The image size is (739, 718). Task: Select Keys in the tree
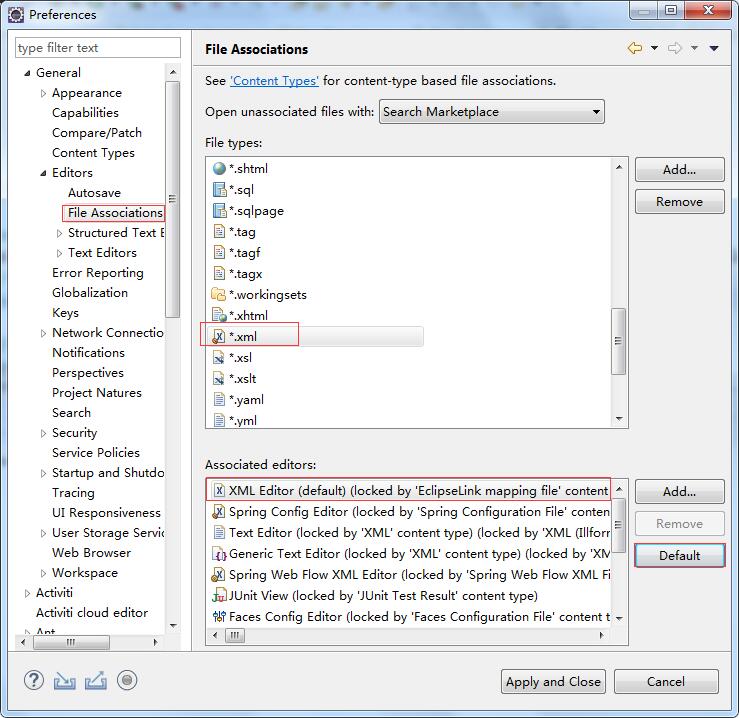click(x=66, y=313)
